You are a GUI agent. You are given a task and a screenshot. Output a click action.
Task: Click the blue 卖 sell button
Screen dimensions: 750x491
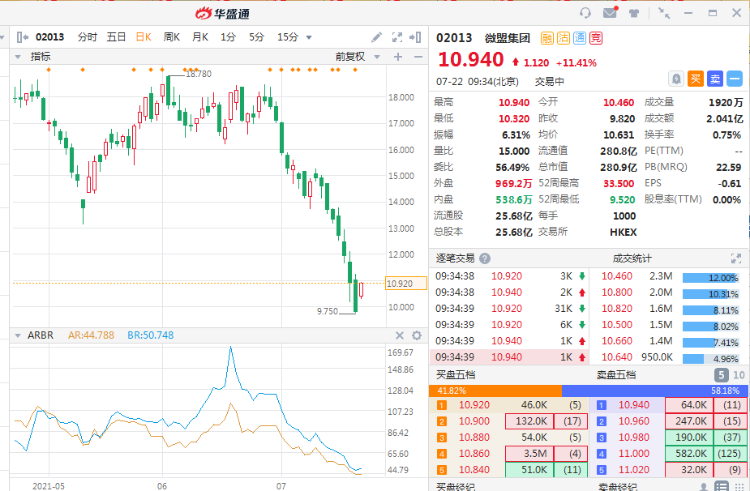click(x=715, y=79)
